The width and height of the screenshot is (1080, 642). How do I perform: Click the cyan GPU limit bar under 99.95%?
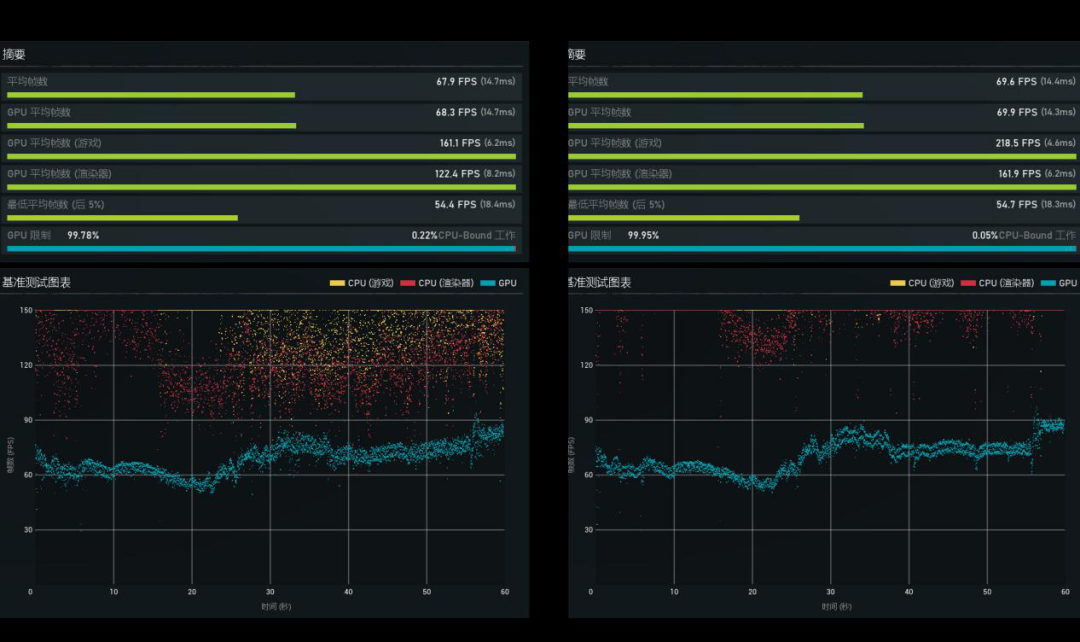pyautogui.click(x=822, y=249)
